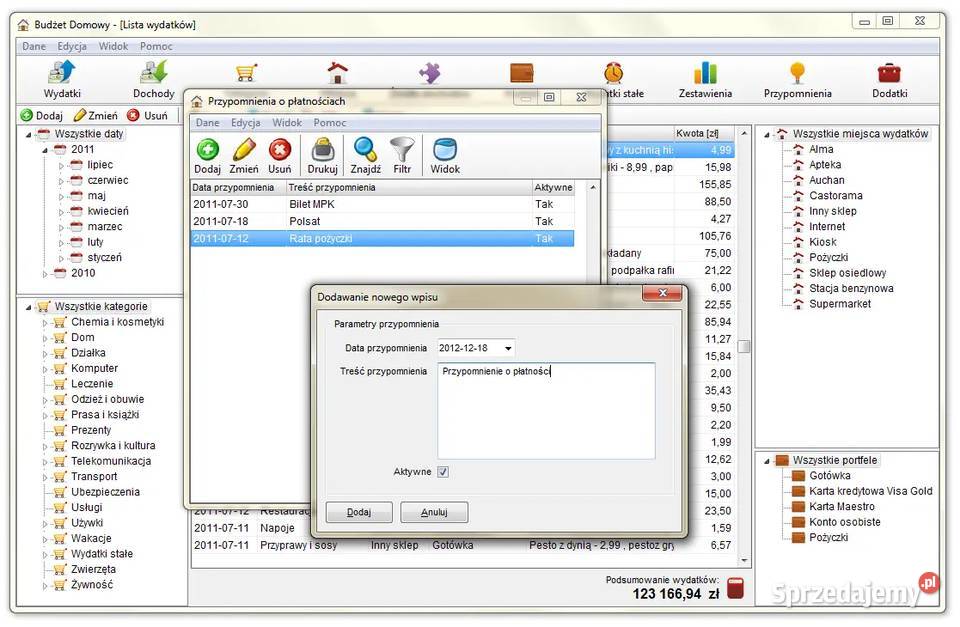Click Usuń red delete icon in reminders toolbar
This screenshot has height=627, width=960.
coord(280,155)
